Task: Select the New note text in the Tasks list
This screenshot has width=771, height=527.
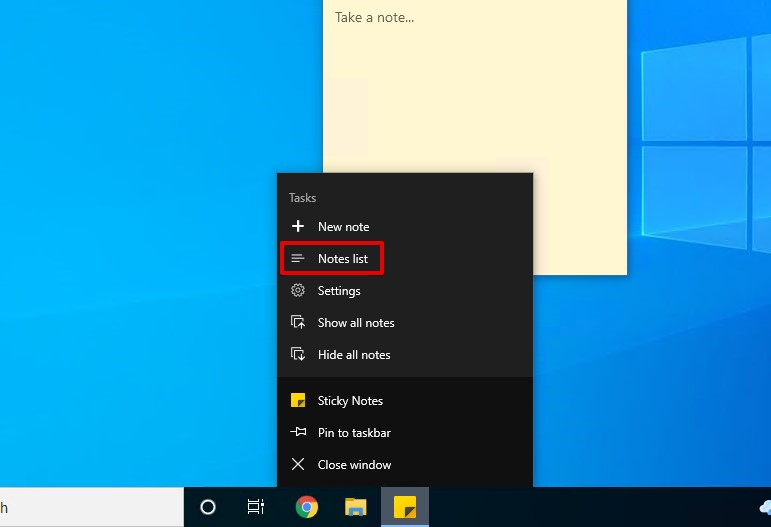Action: 343,227
